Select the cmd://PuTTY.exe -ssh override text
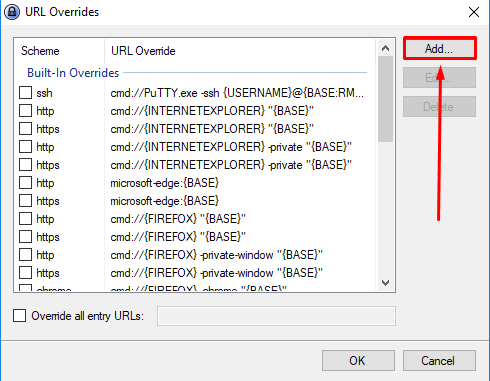Viewport: 490px width, 381px height. tap(237, 93)
